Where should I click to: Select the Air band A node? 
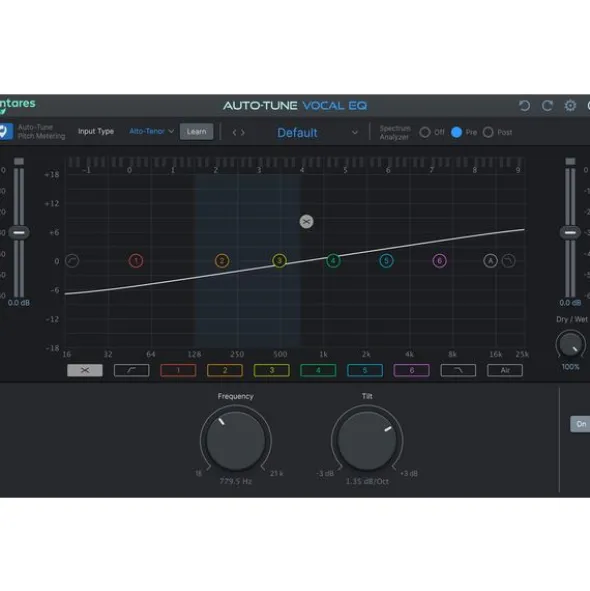coord(490,261)
